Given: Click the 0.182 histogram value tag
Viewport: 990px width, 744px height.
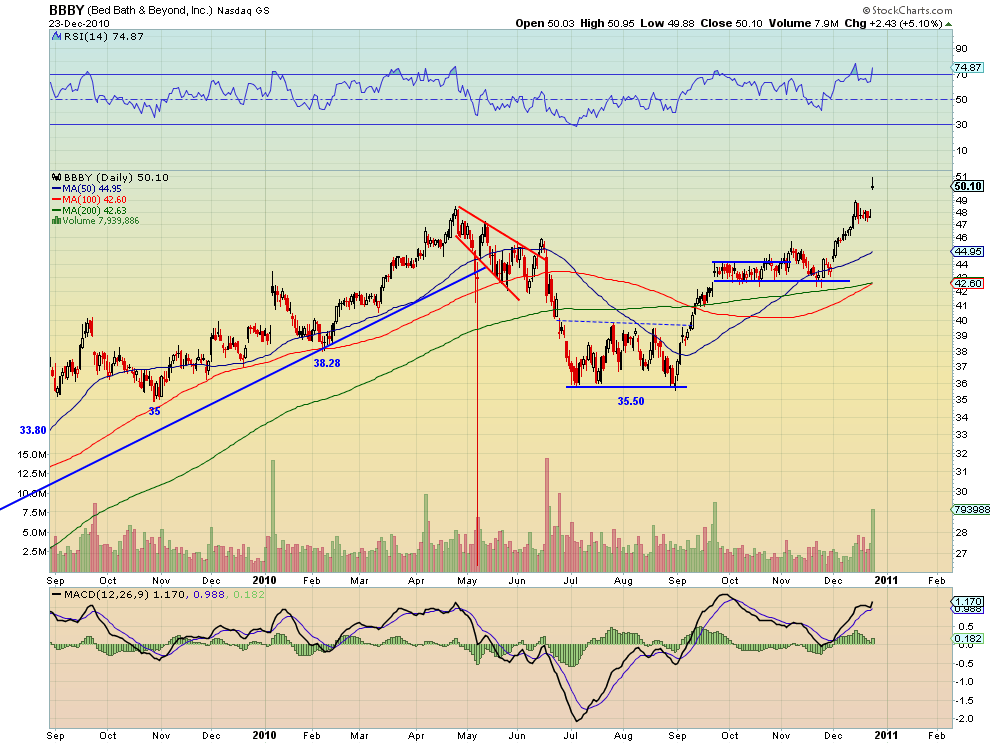Looking at the screenshot, I should point(968,639).
